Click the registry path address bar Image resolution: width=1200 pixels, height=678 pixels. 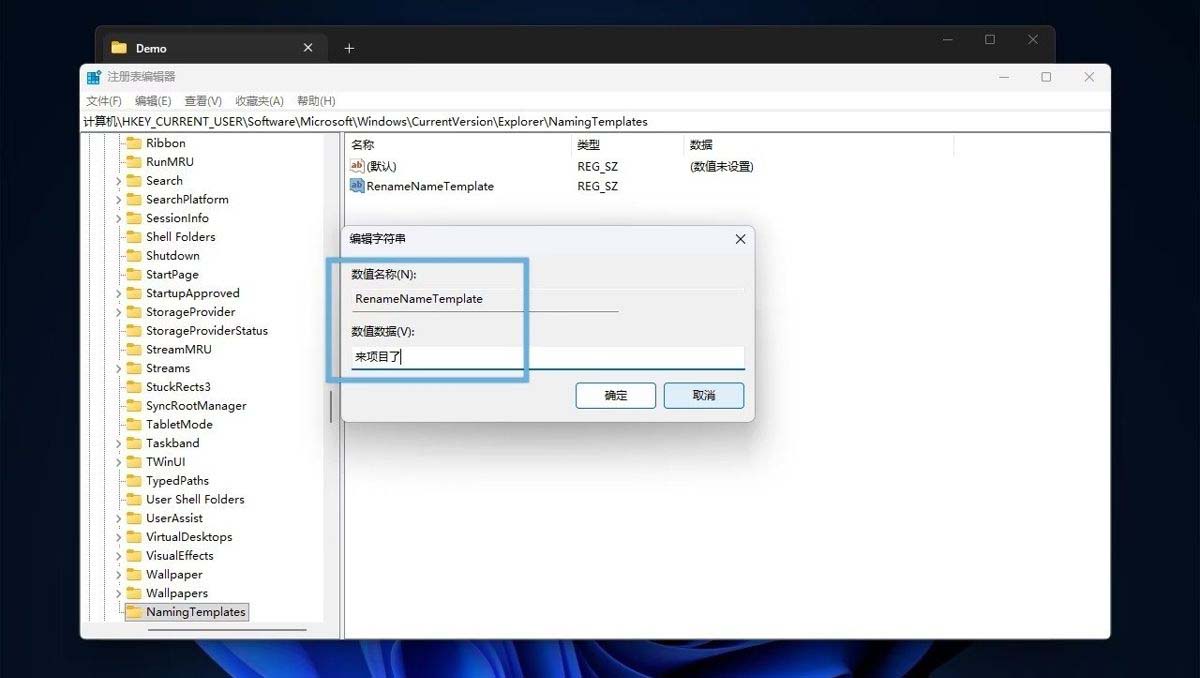click(x=595, y=122)
